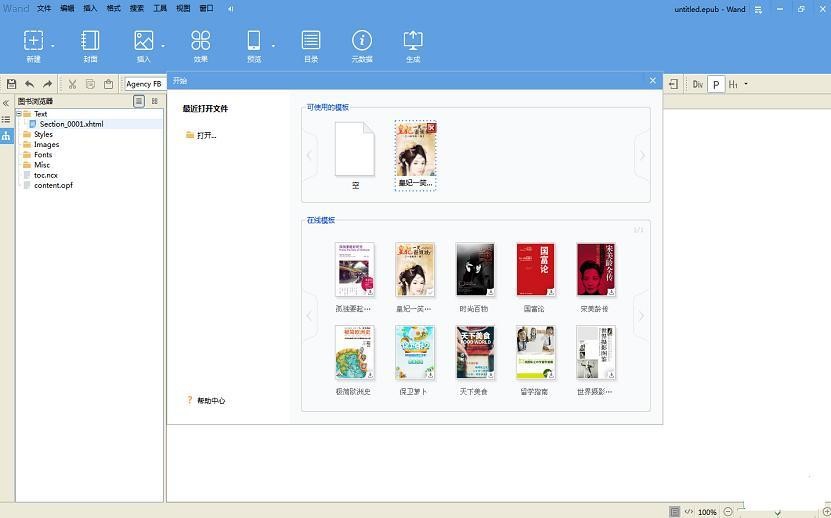Screen dimensions: 831x518
Task: Redo the last action
Action: (48, 84)
